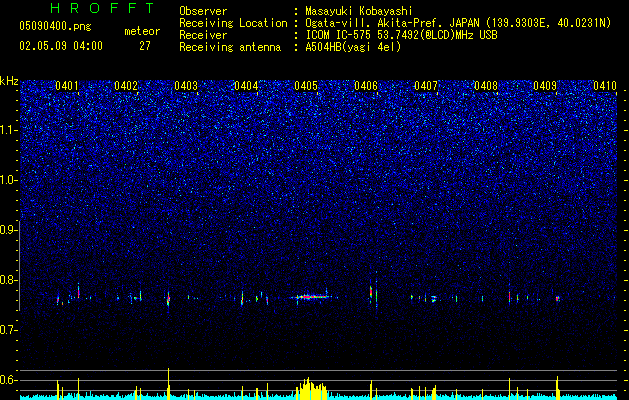Image resolution: width=629 pixels, height=400 pixels.
Task: Click the HROFFT title text
Action: pyautogui.click(x=102, y=8)
